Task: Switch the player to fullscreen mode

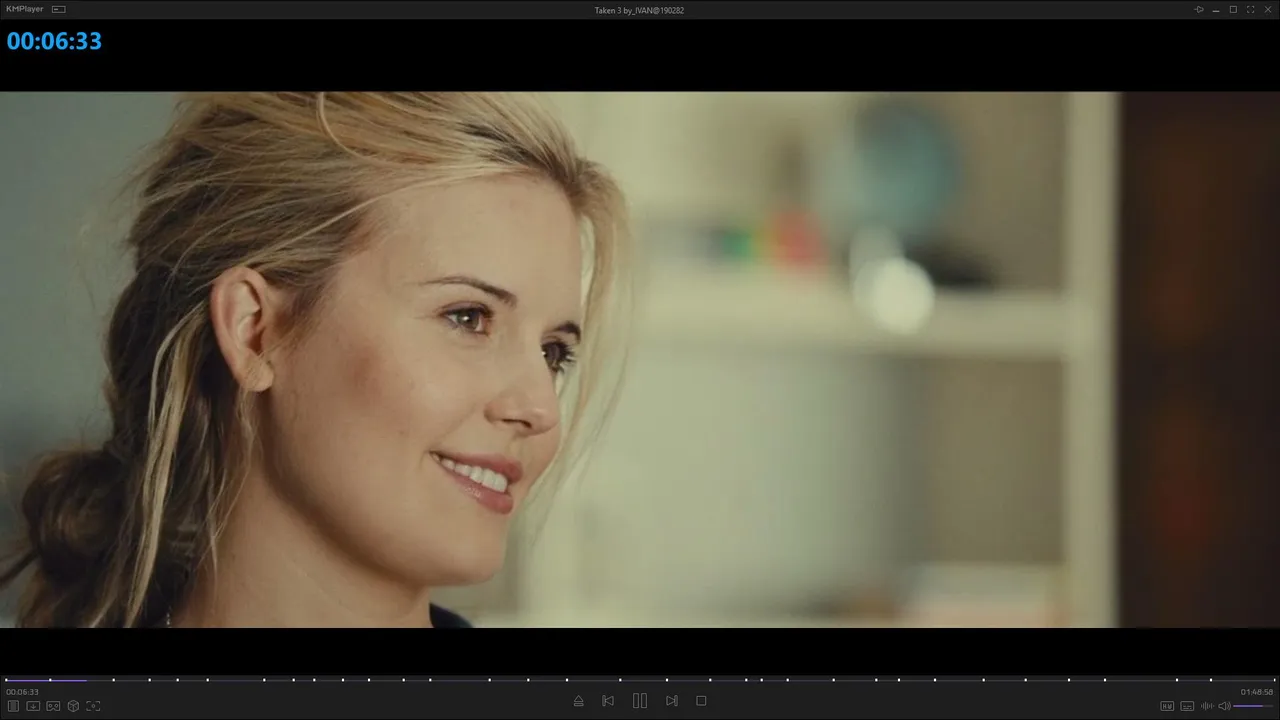Action: pyautogui.click(x=1250, y=9)
